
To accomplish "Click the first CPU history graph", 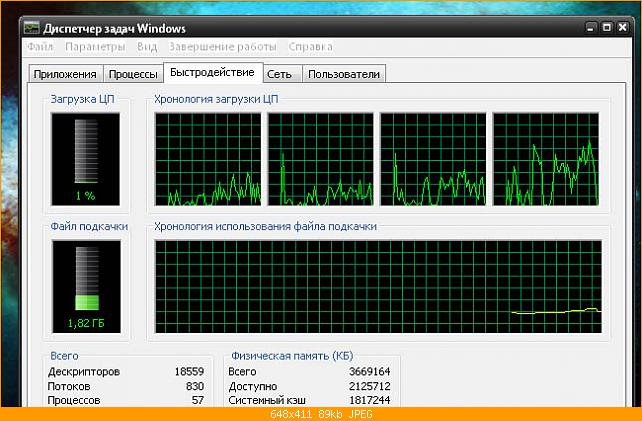I will (x=208, y=159).
